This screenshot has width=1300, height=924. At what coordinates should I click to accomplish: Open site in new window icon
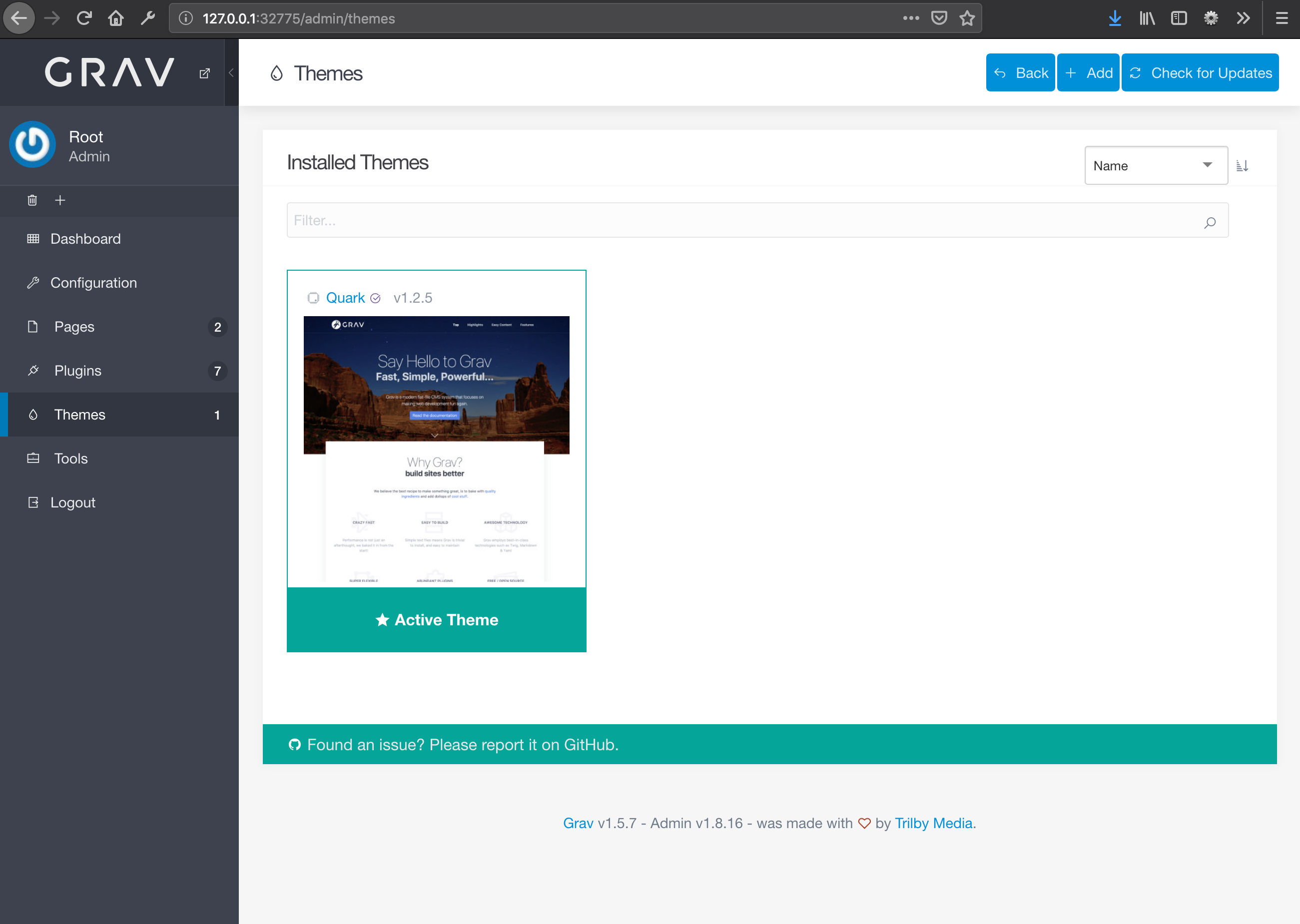[204, 73]
